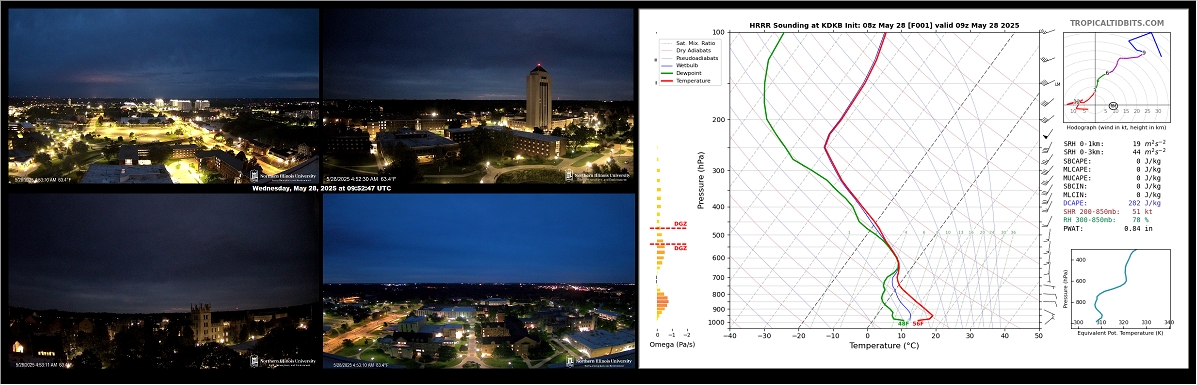
Task: Click the Northern Illinois University logo in bottom-right view
Action: [x=598, y=361]
